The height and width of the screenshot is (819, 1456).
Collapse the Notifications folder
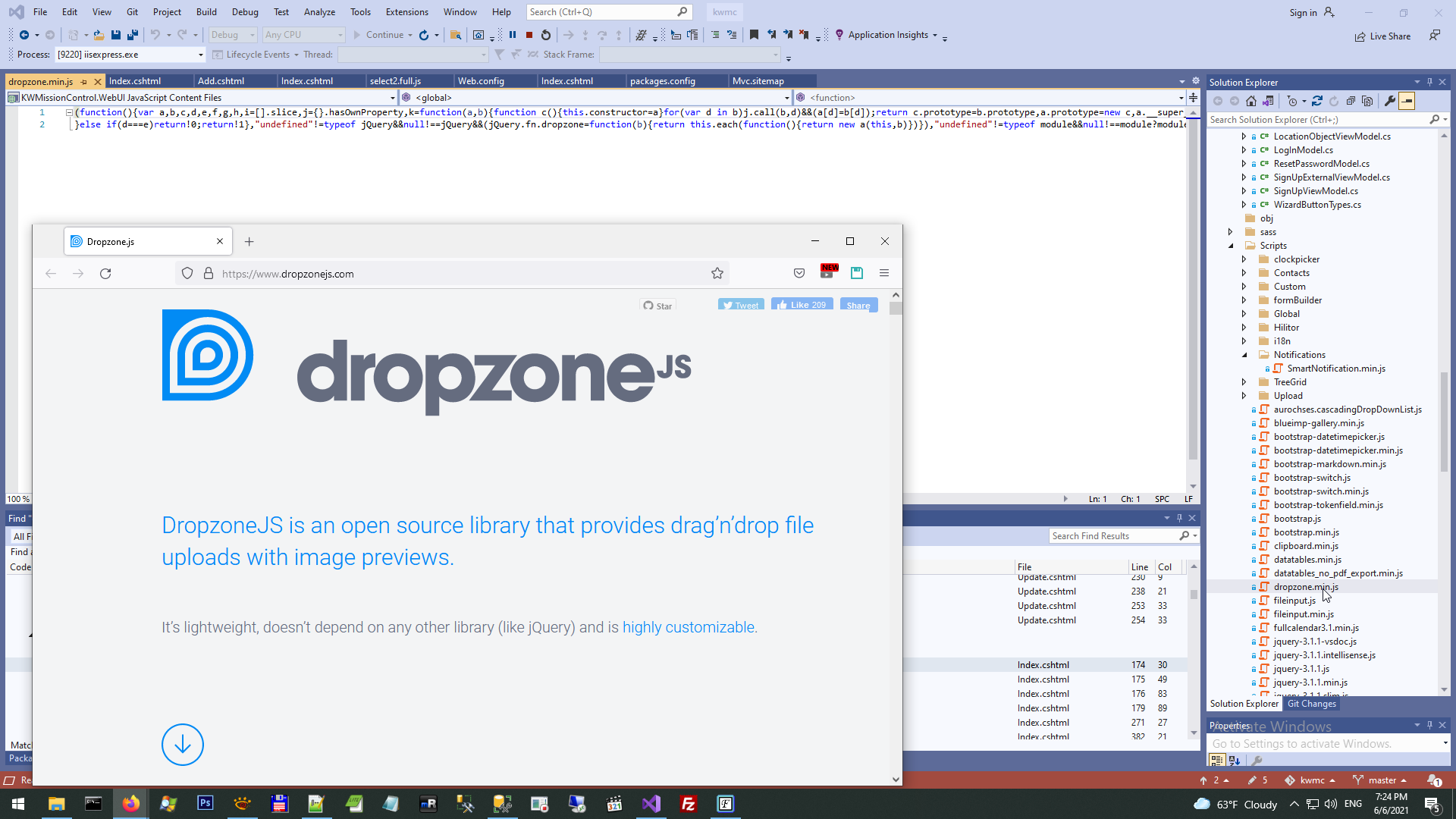[1244, 355]
